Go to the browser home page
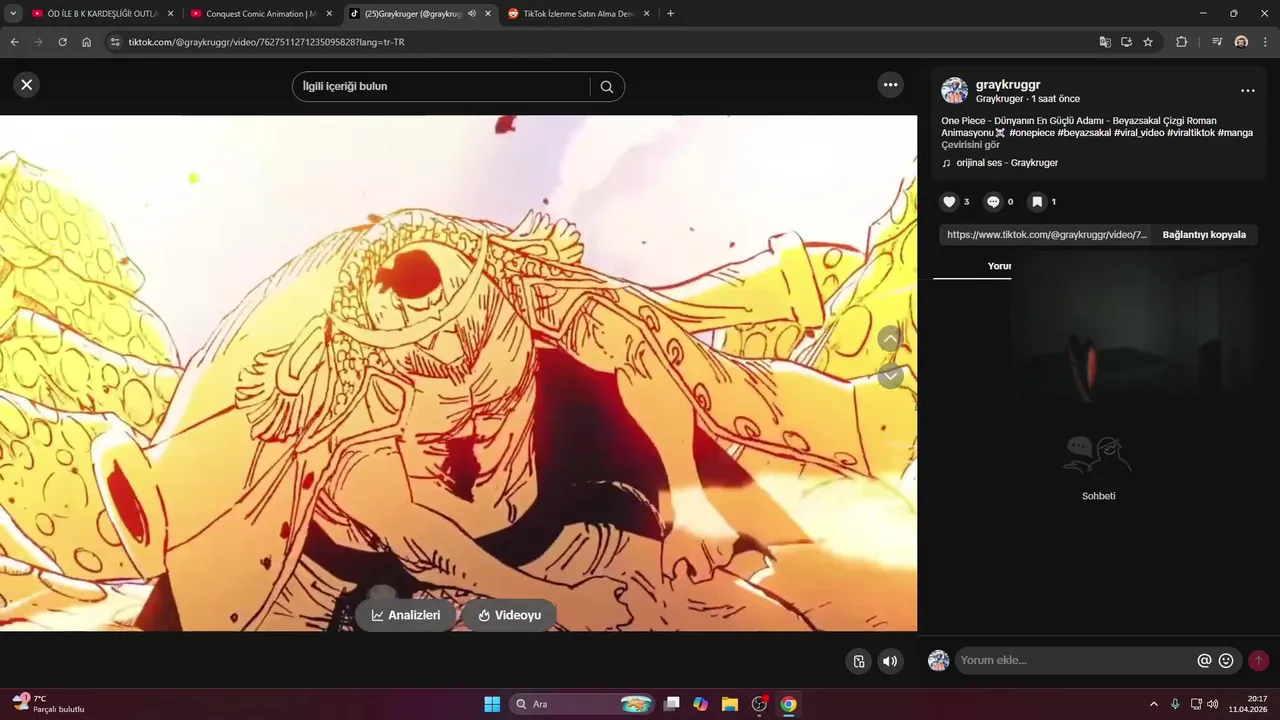This screenshot has height=720, width=1280. [87, 42]
